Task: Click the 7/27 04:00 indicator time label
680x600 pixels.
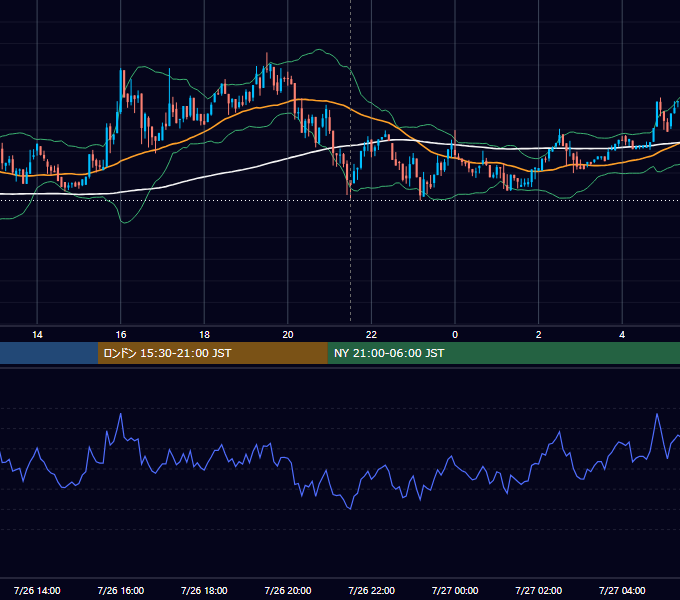Action: (x=622, y=590)
